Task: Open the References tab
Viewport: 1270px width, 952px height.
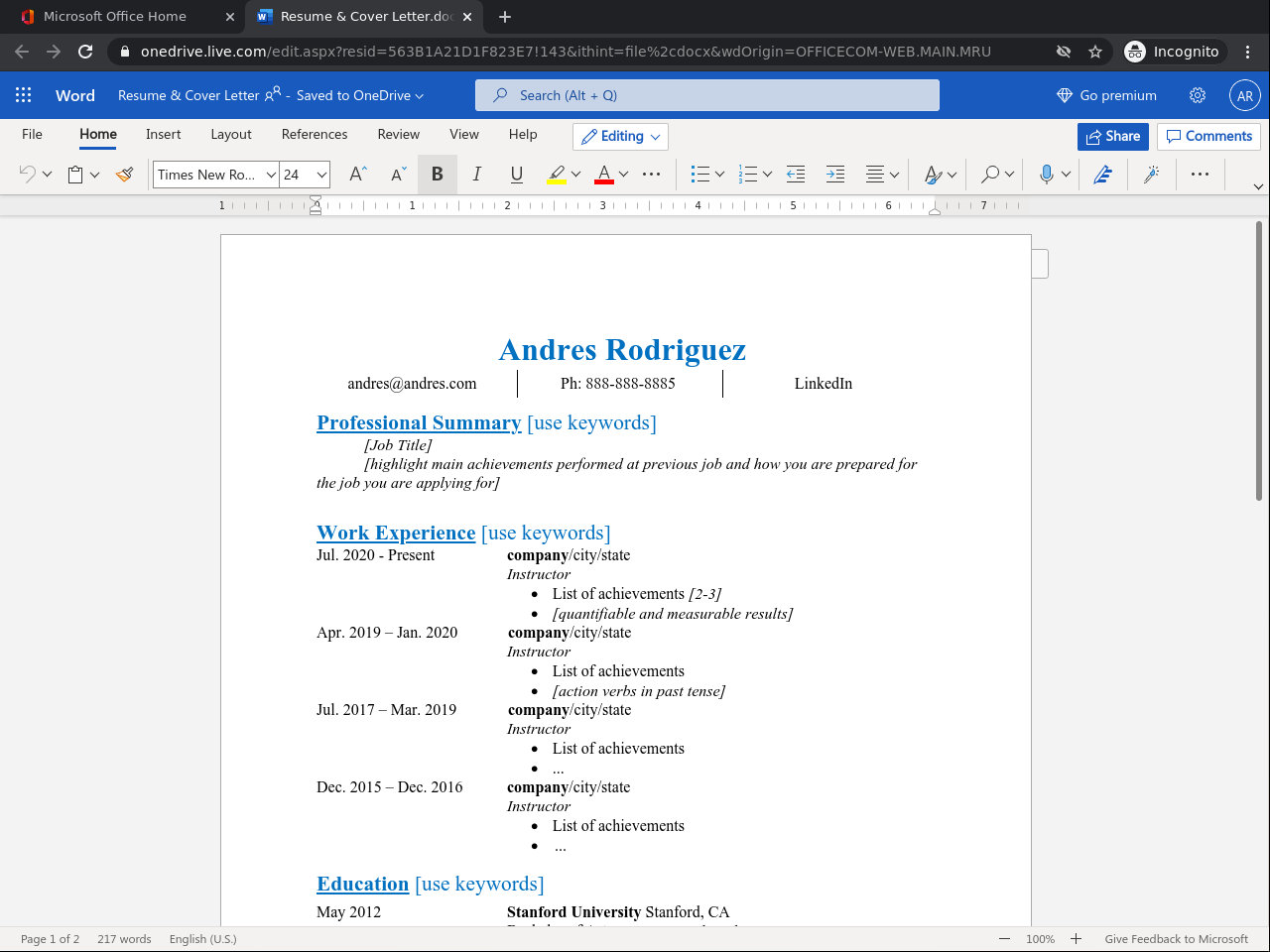Action: pyautogui.click(x=314, y=134)
